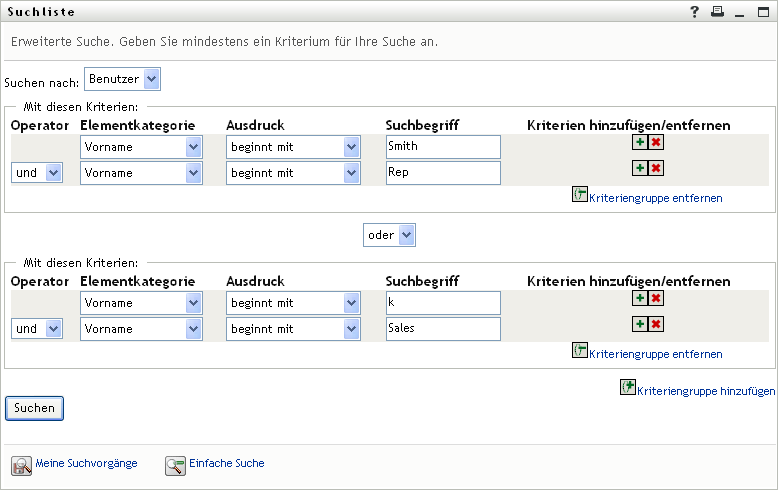Viewport: 778px width, 490px height.
Task: Focus the Suchbegriff field containing Smith
Action: click(443, 147)
